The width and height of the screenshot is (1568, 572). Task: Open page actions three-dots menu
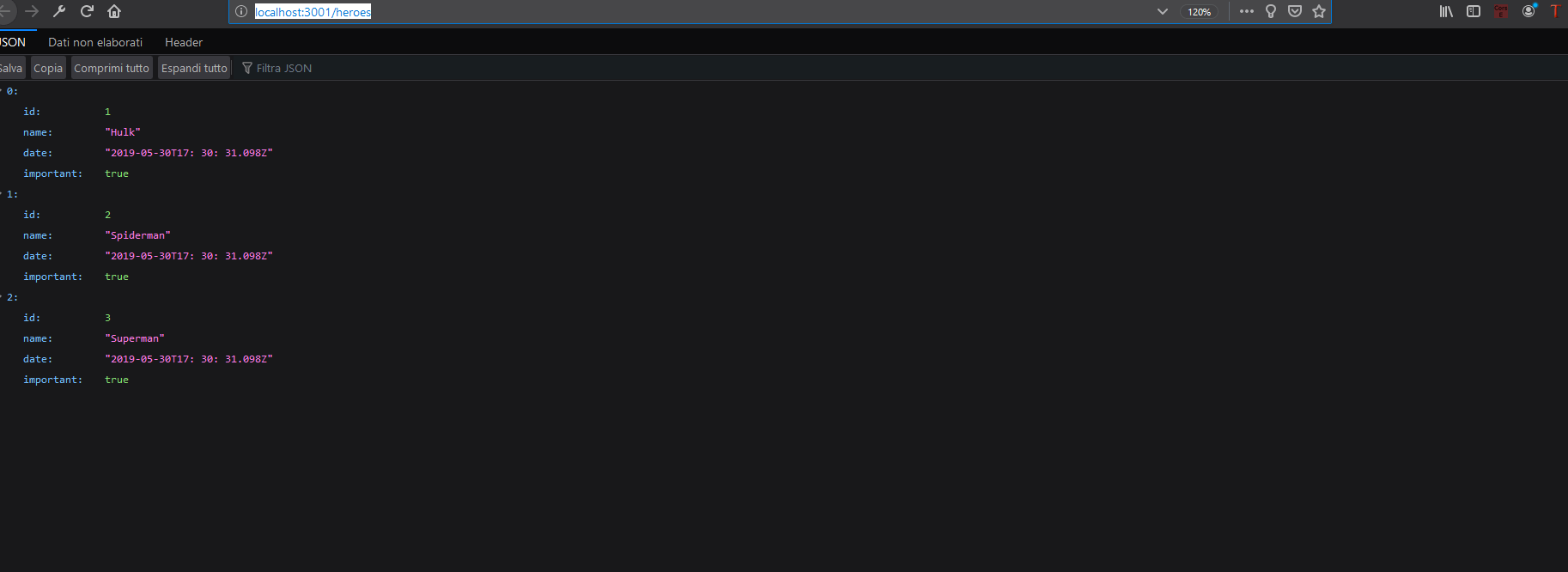tap(1247, 11)
